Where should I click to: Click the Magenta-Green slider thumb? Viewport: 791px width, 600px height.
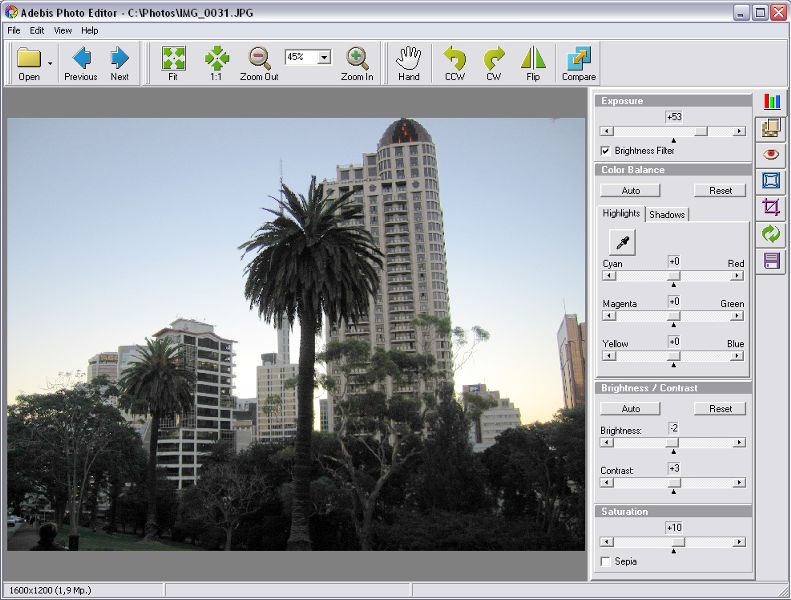pos(674,316)
